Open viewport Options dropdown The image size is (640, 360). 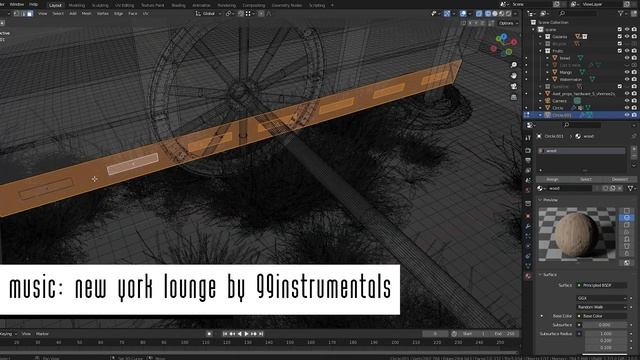point(508,23)
